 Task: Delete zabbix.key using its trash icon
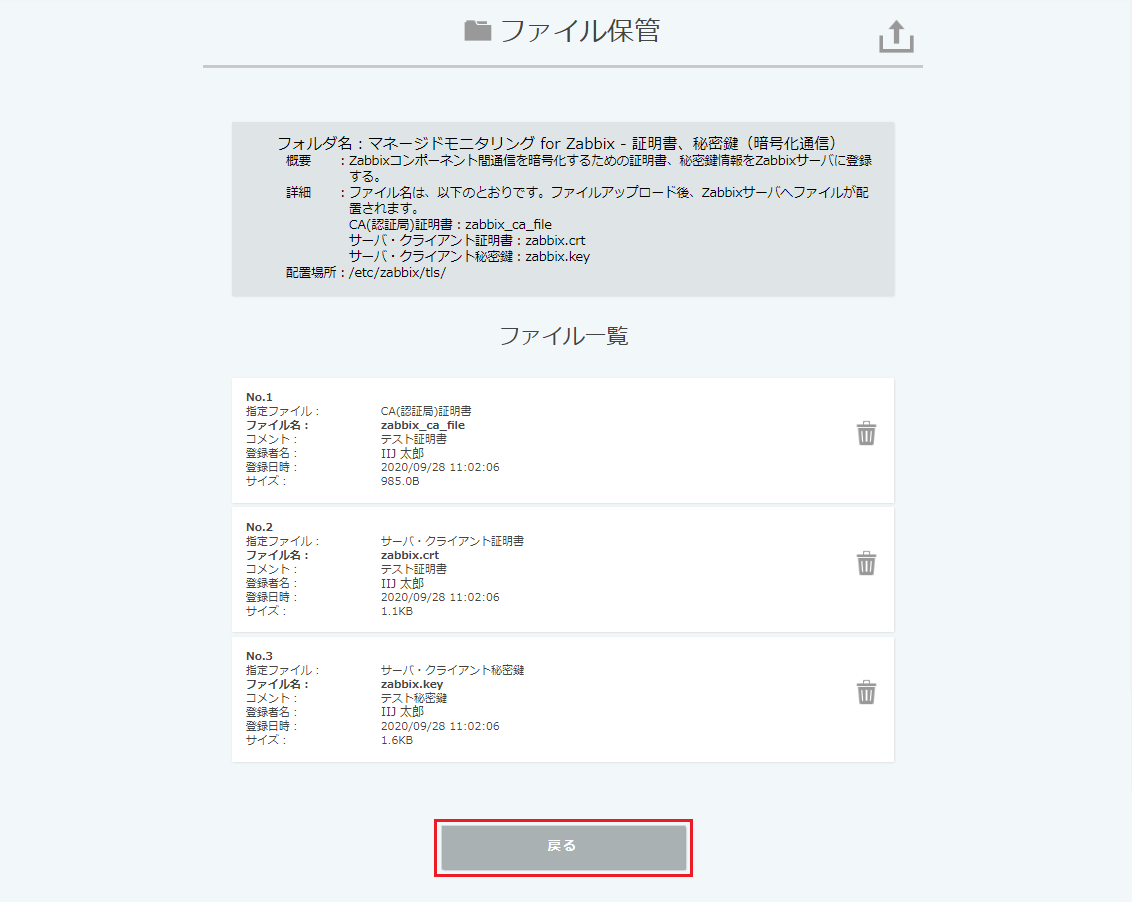point(866,693)
